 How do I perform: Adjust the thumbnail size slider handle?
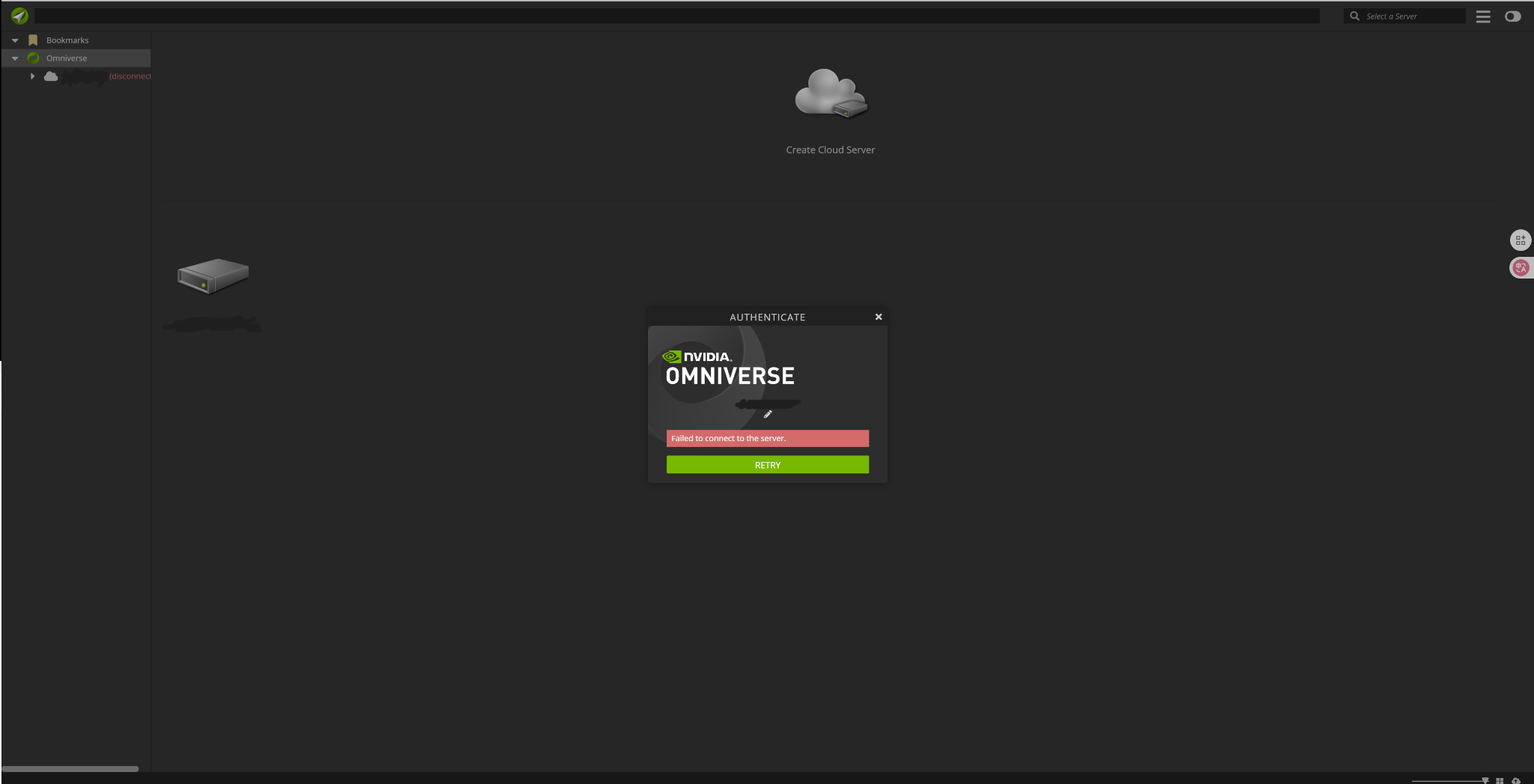pyautogui.click(x=1485, y=780)
